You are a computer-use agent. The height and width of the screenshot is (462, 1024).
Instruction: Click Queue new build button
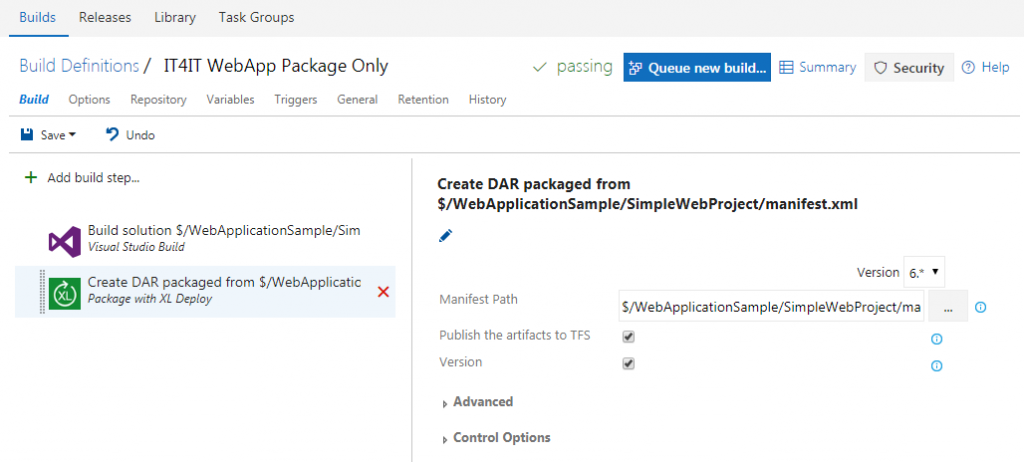point(697,67)
